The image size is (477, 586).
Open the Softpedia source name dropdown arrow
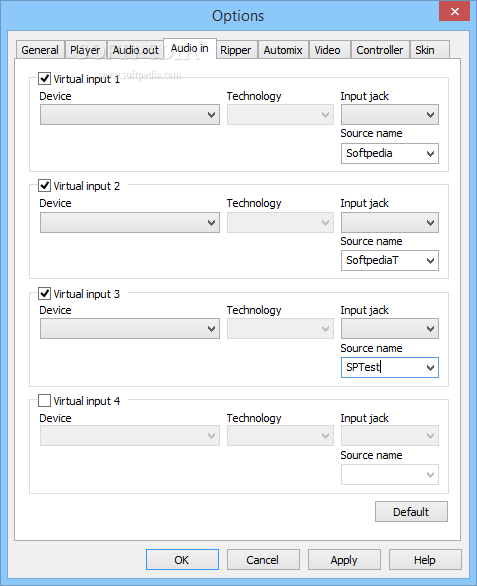tap(430, 154)
